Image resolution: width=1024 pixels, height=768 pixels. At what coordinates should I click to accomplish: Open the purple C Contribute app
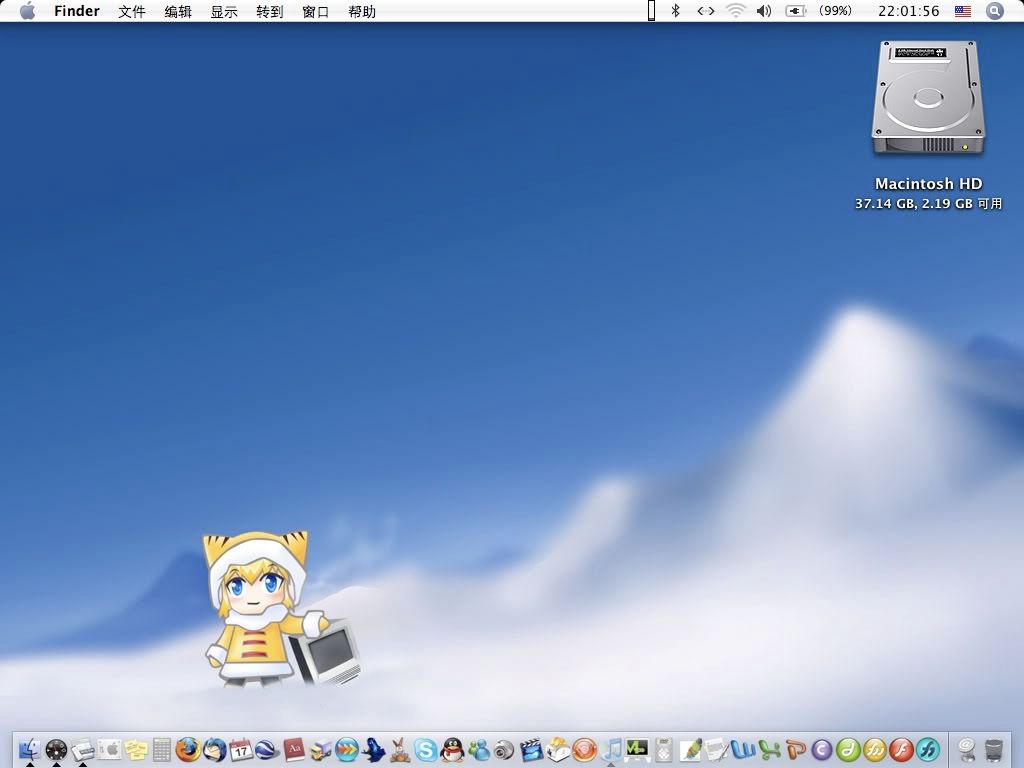pyautogui.click(x=822, y=750)
